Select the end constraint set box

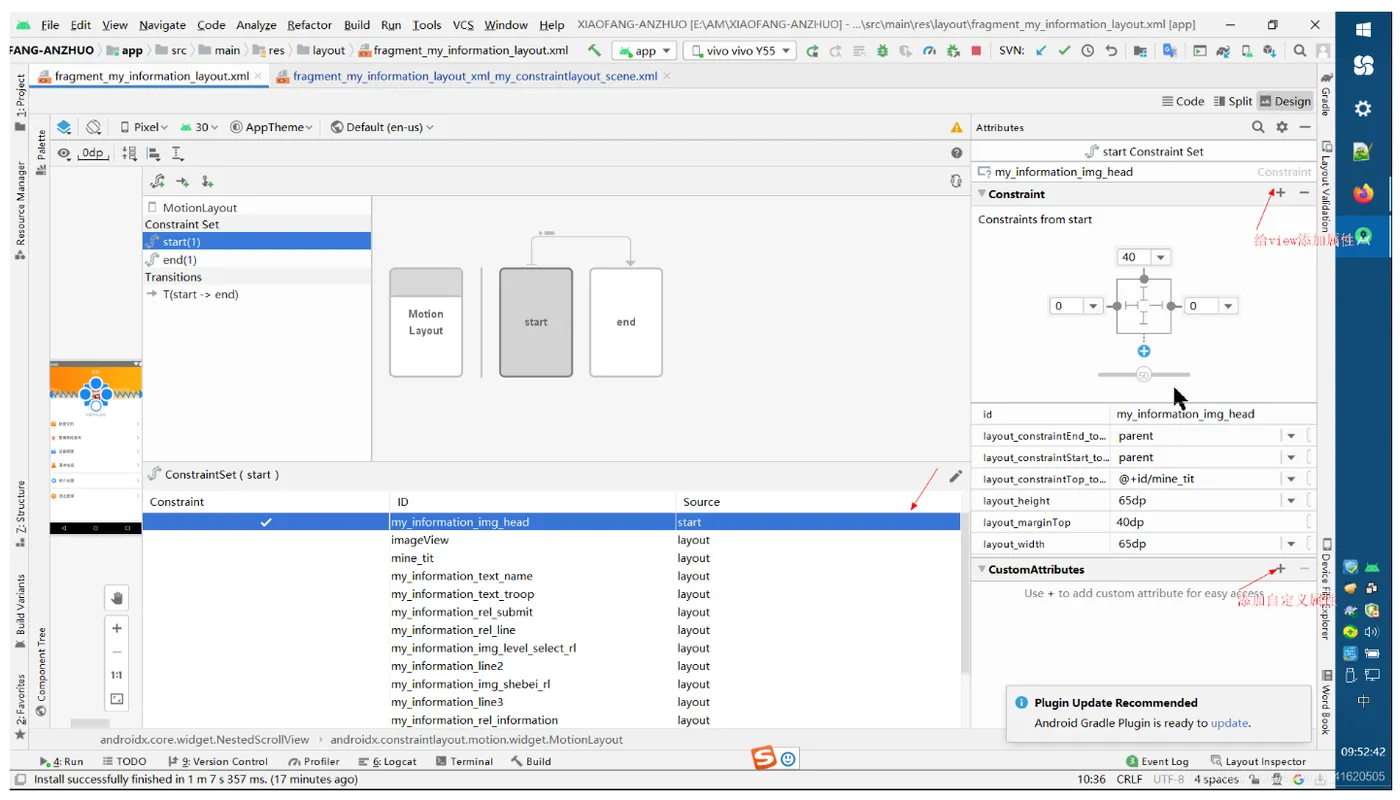626,322
